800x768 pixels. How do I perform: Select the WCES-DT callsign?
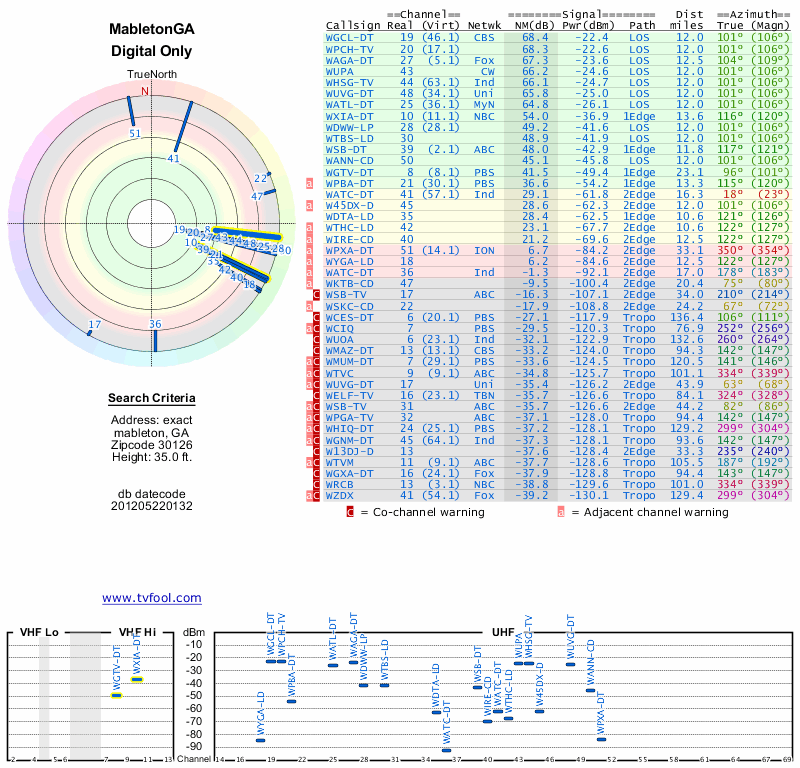pyautogui.click(x=349, y=317)
